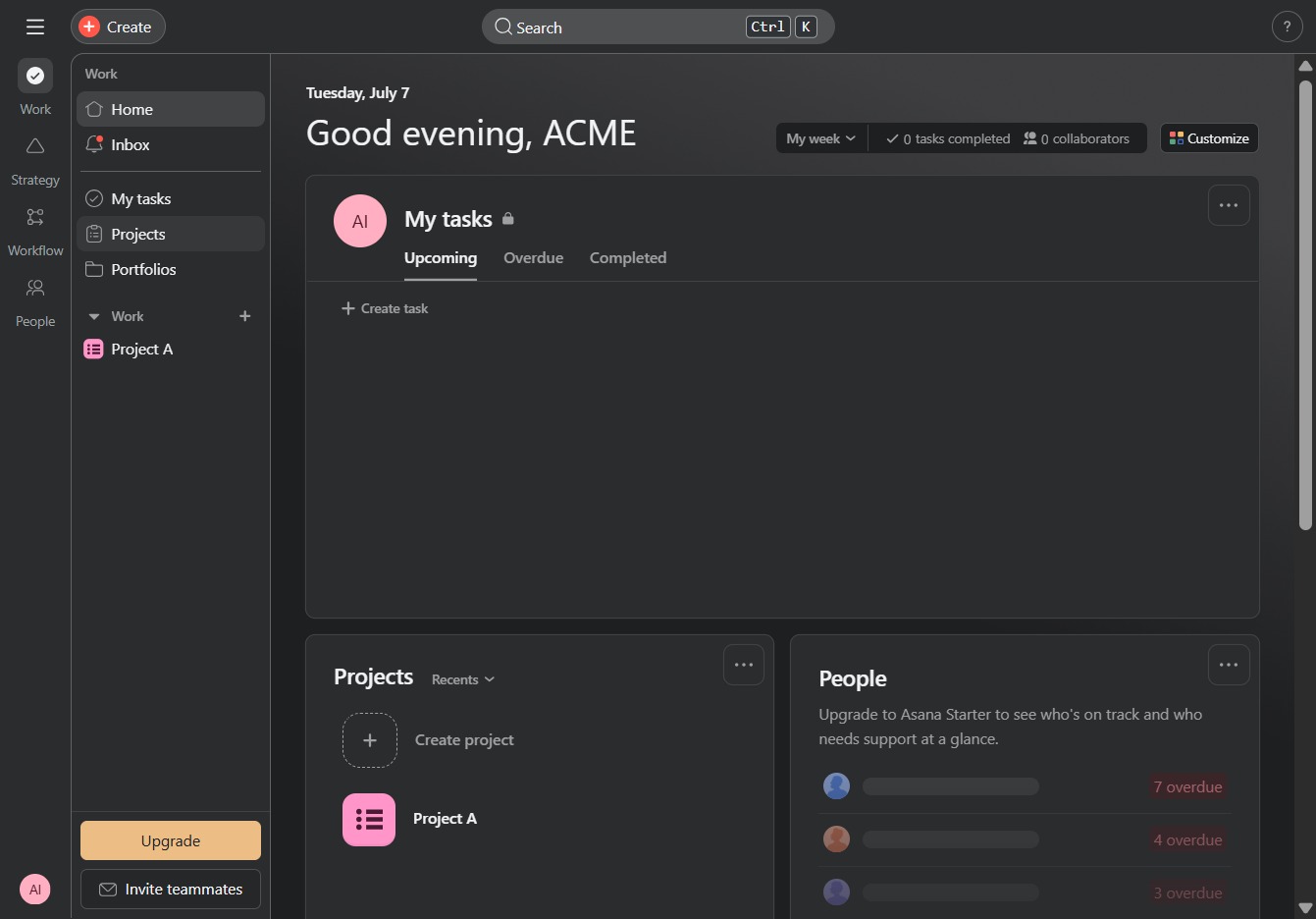Click the AI avatar in My tasks

point(360,221)
